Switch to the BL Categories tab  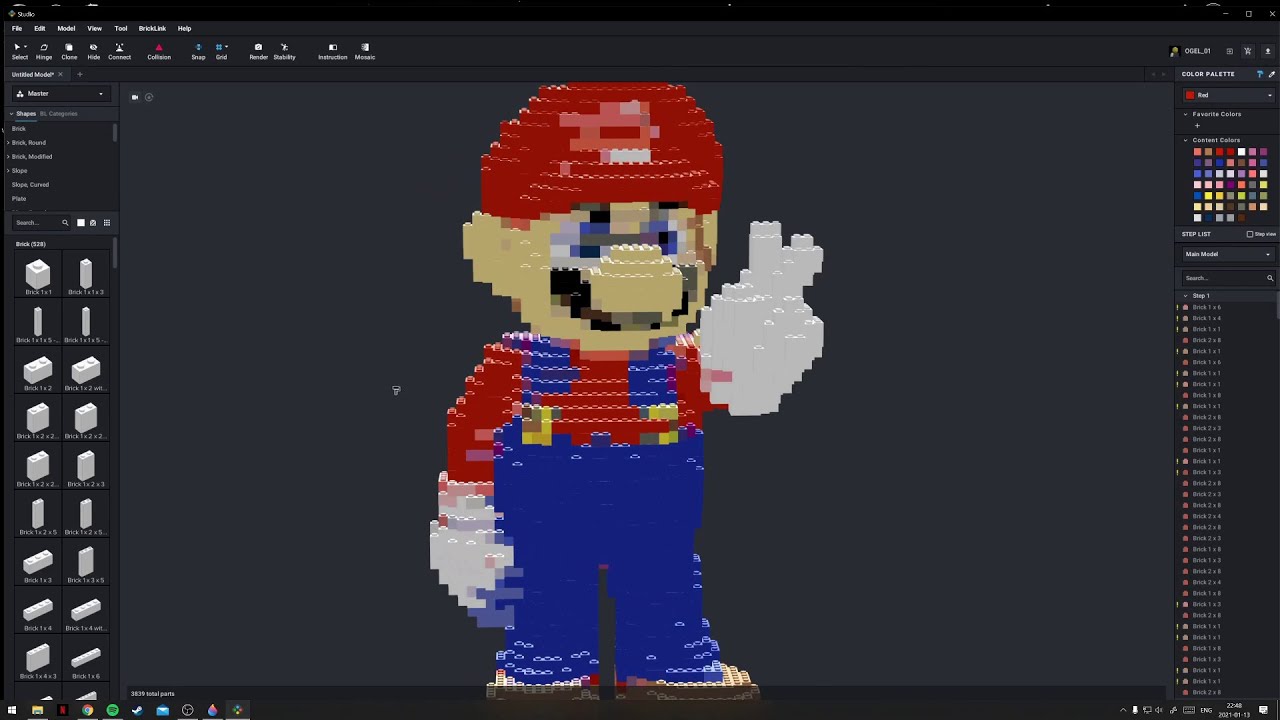tap(58, 114)
